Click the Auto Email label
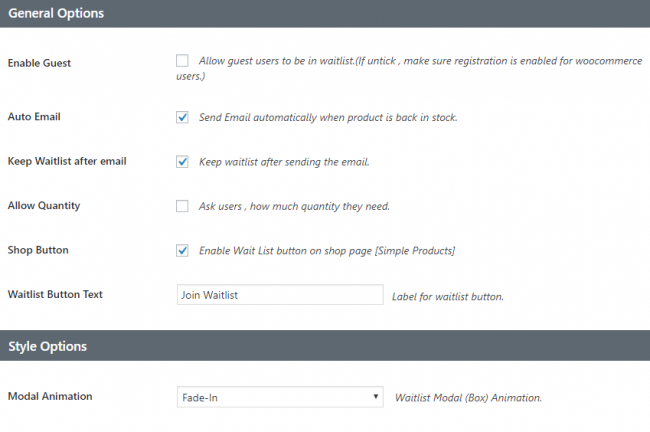 tap(34, 116)
